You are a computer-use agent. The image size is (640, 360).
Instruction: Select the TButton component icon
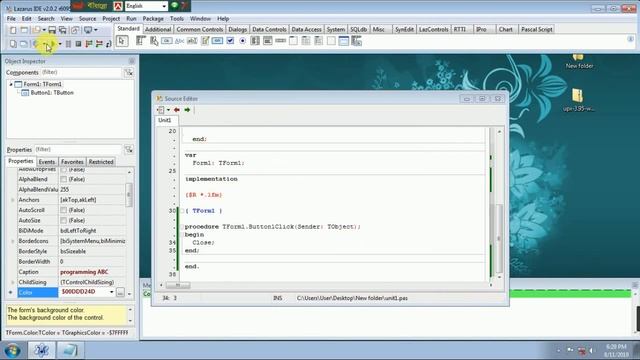coord(167,41)
